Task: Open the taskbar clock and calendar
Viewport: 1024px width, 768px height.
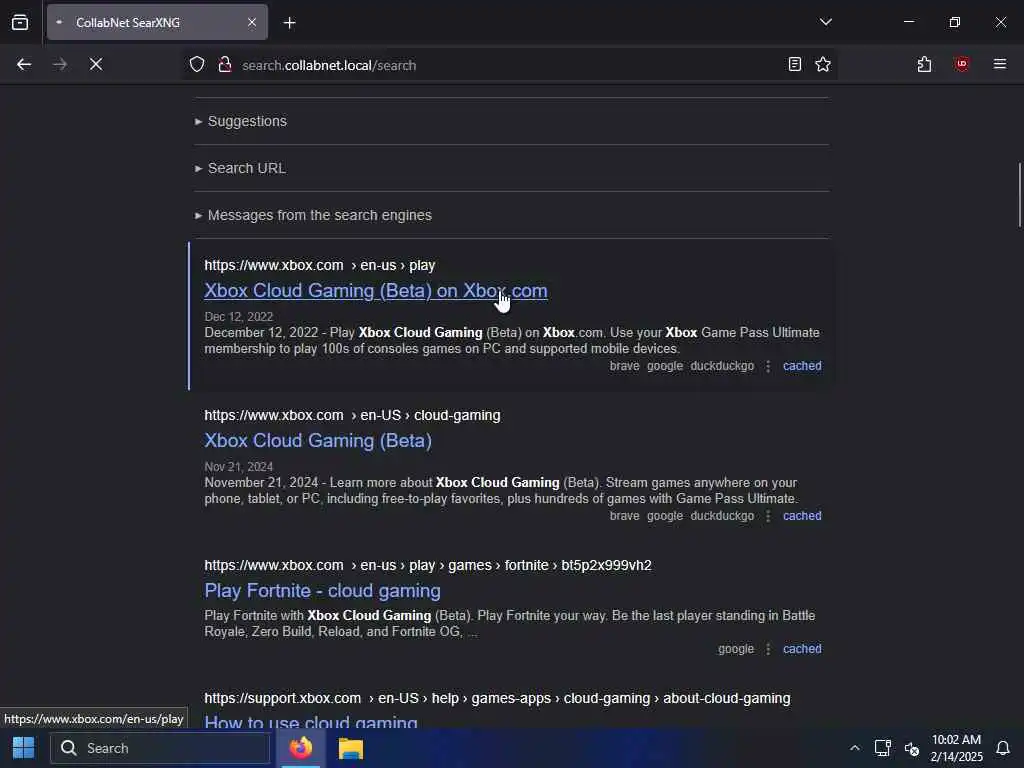Action: tap(956, 748)
